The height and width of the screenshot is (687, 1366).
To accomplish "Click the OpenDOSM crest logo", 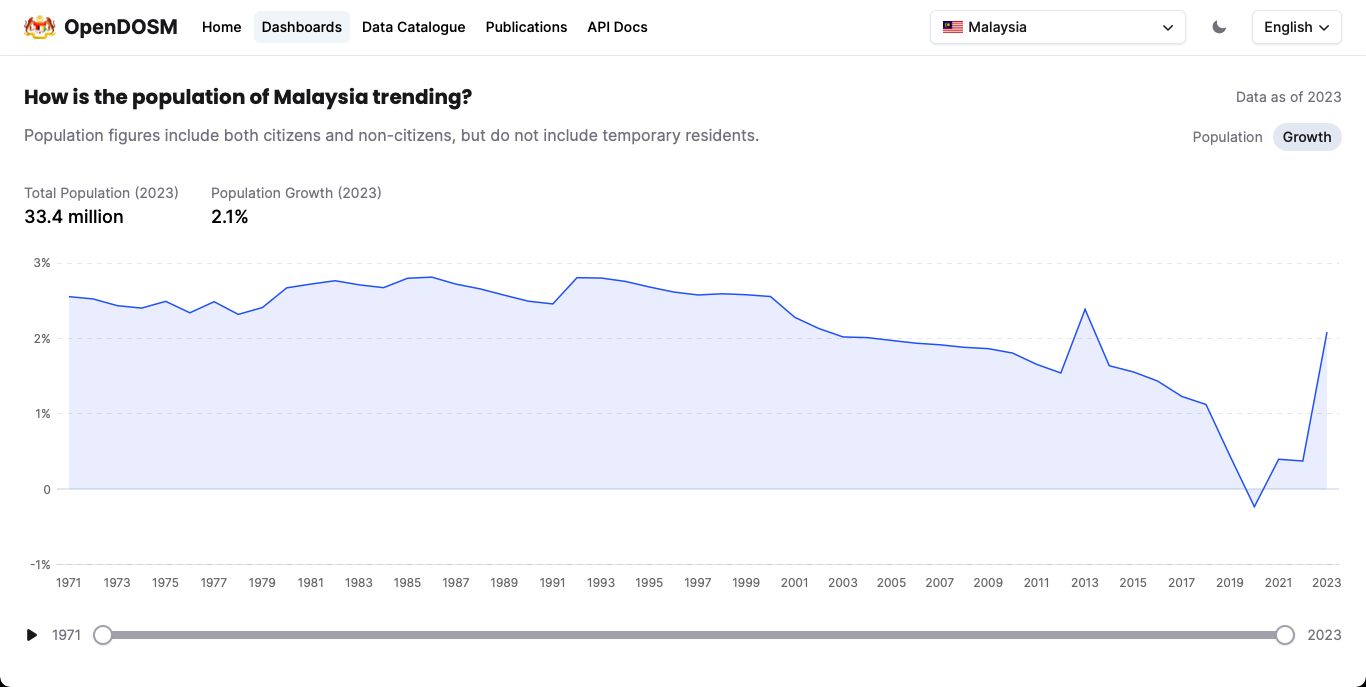I will point(40,27).
